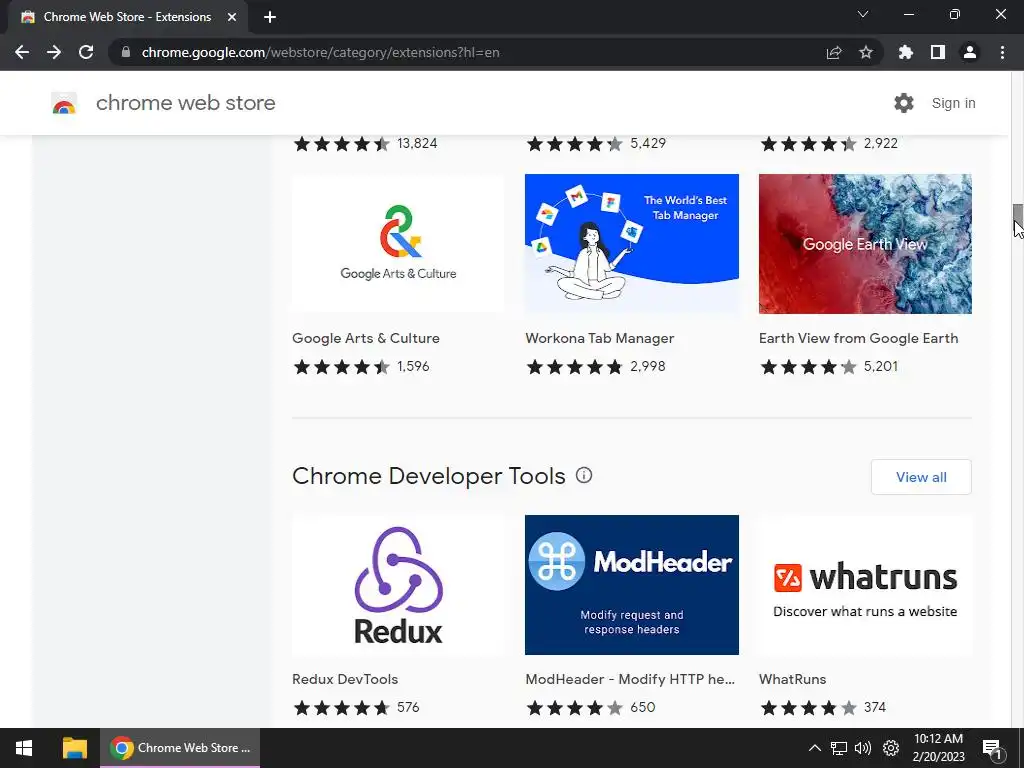Viewport: 1024px width, 768px height.
Task: Click the 5,429 rating count
Action: [648, 143]
